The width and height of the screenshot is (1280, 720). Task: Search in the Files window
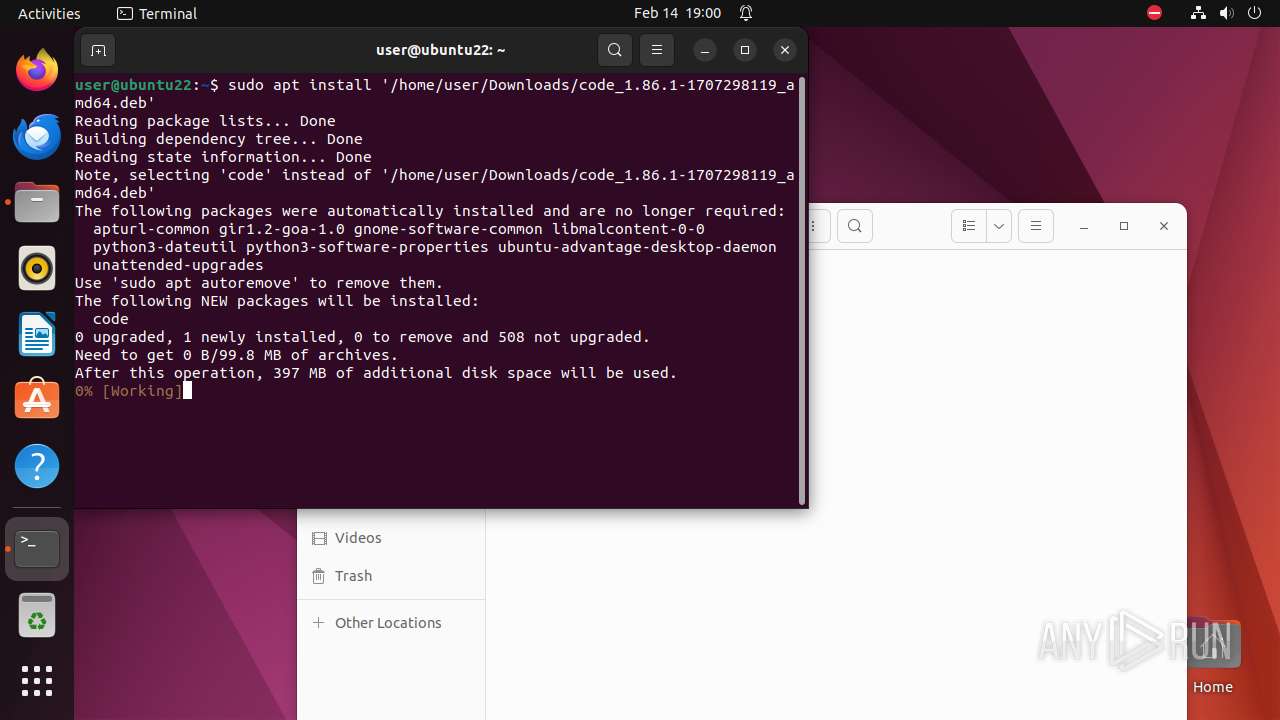854,226
